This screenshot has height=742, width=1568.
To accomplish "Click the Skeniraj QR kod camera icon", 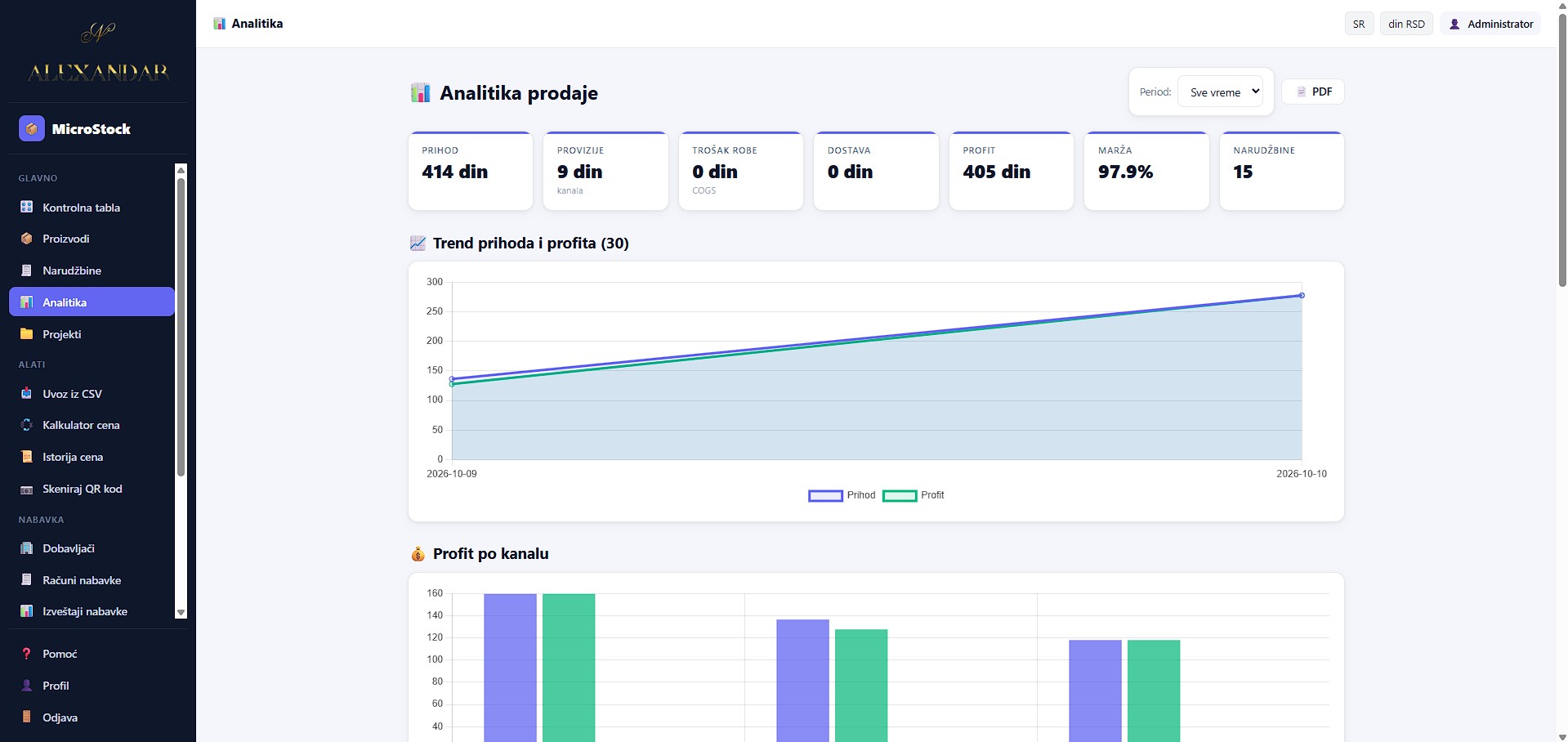I will point(27,489).
